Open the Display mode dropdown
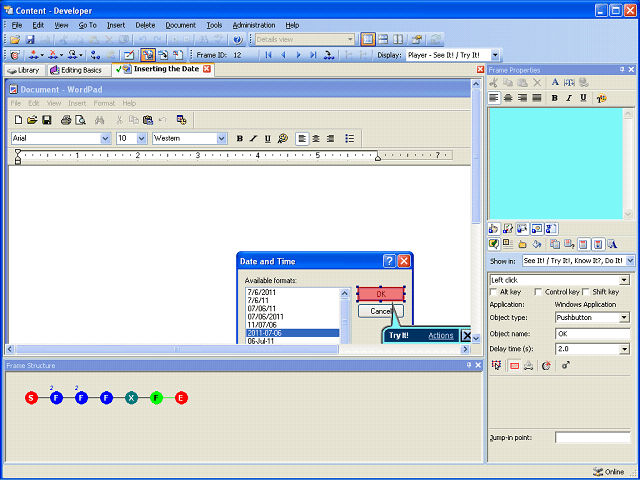 [x=495, y=55]
